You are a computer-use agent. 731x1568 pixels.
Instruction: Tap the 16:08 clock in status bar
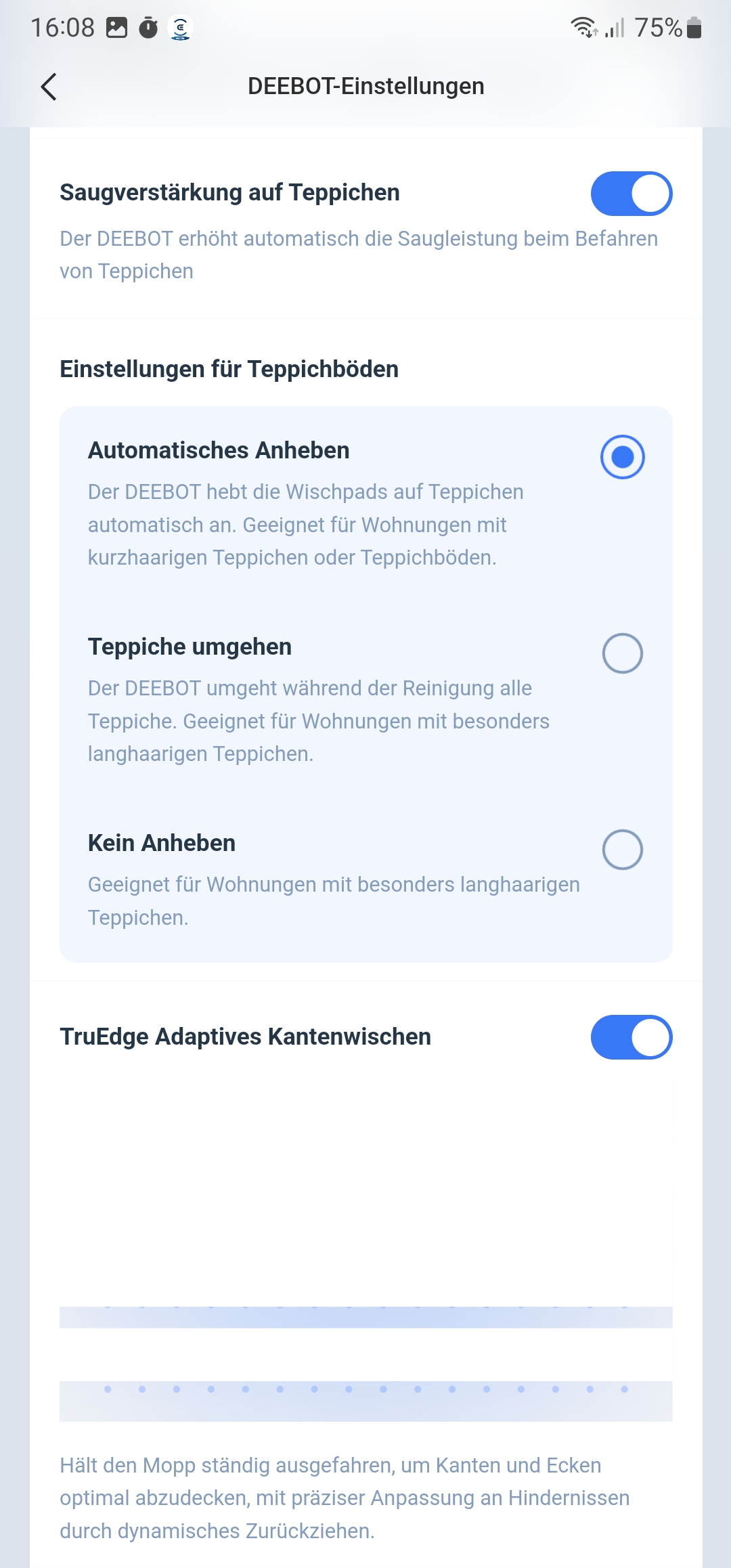[x=62, y=28]
